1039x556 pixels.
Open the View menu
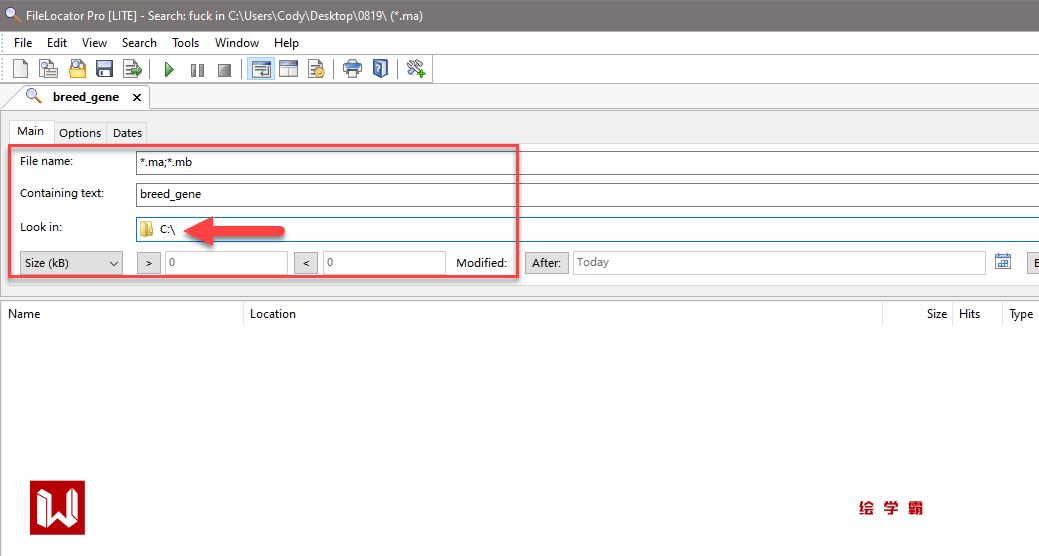click(95, 43)
